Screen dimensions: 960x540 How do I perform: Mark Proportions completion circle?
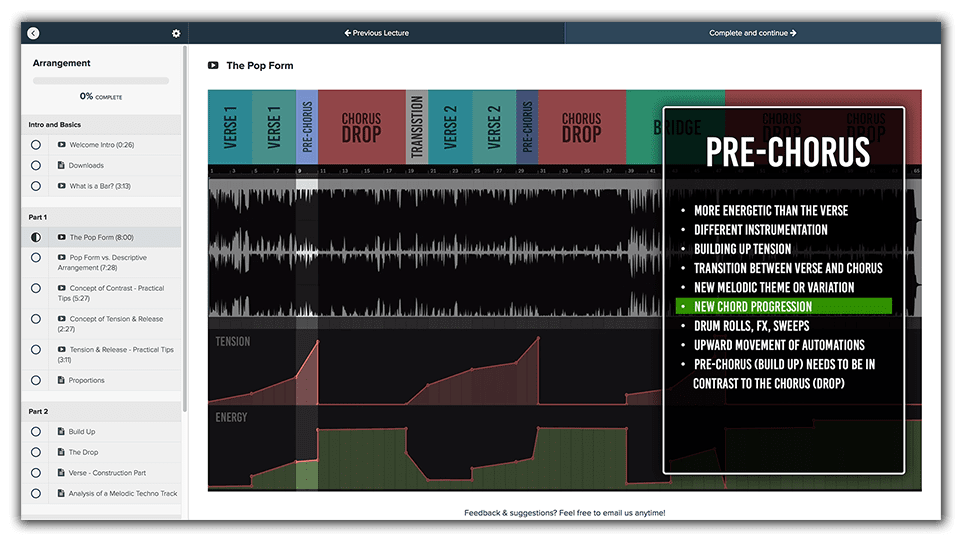[36, 380]
